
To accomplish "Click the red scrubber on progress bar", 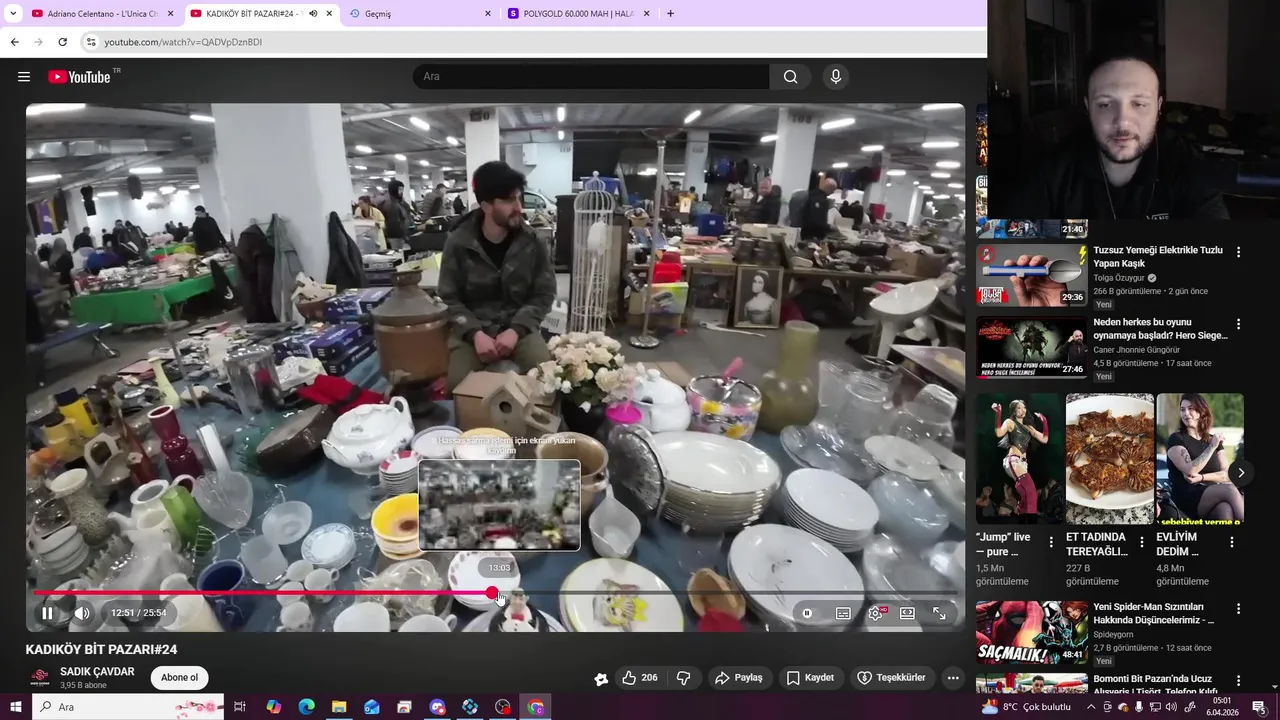I will (493, 593).
